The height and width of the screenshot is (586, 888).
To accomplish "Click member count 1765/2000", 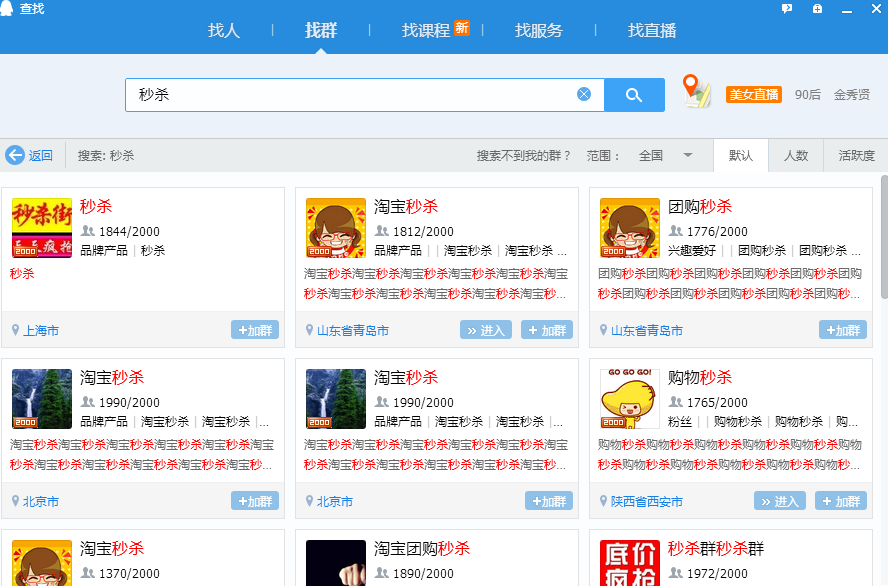I will (x=717, y=403).
